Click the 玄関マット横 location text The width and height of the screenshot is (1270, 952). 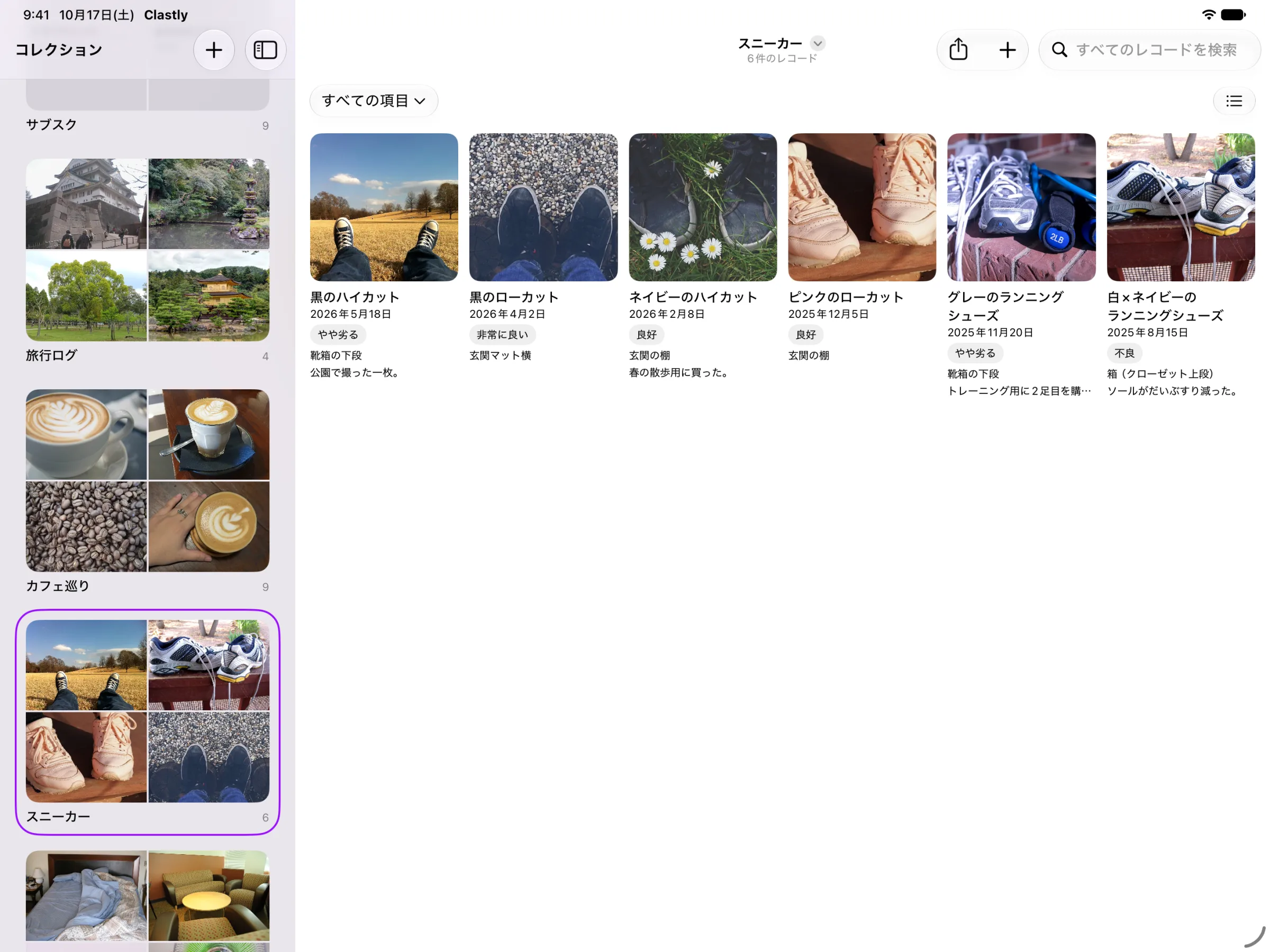[500, 355]
